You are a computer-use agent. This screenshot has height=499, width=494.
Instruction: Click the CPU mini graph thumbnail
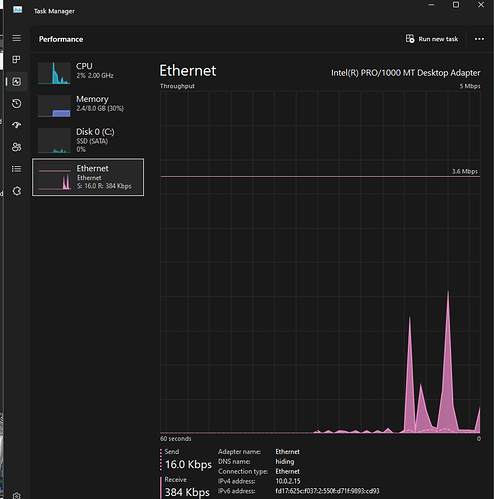(x=54, y=73)
